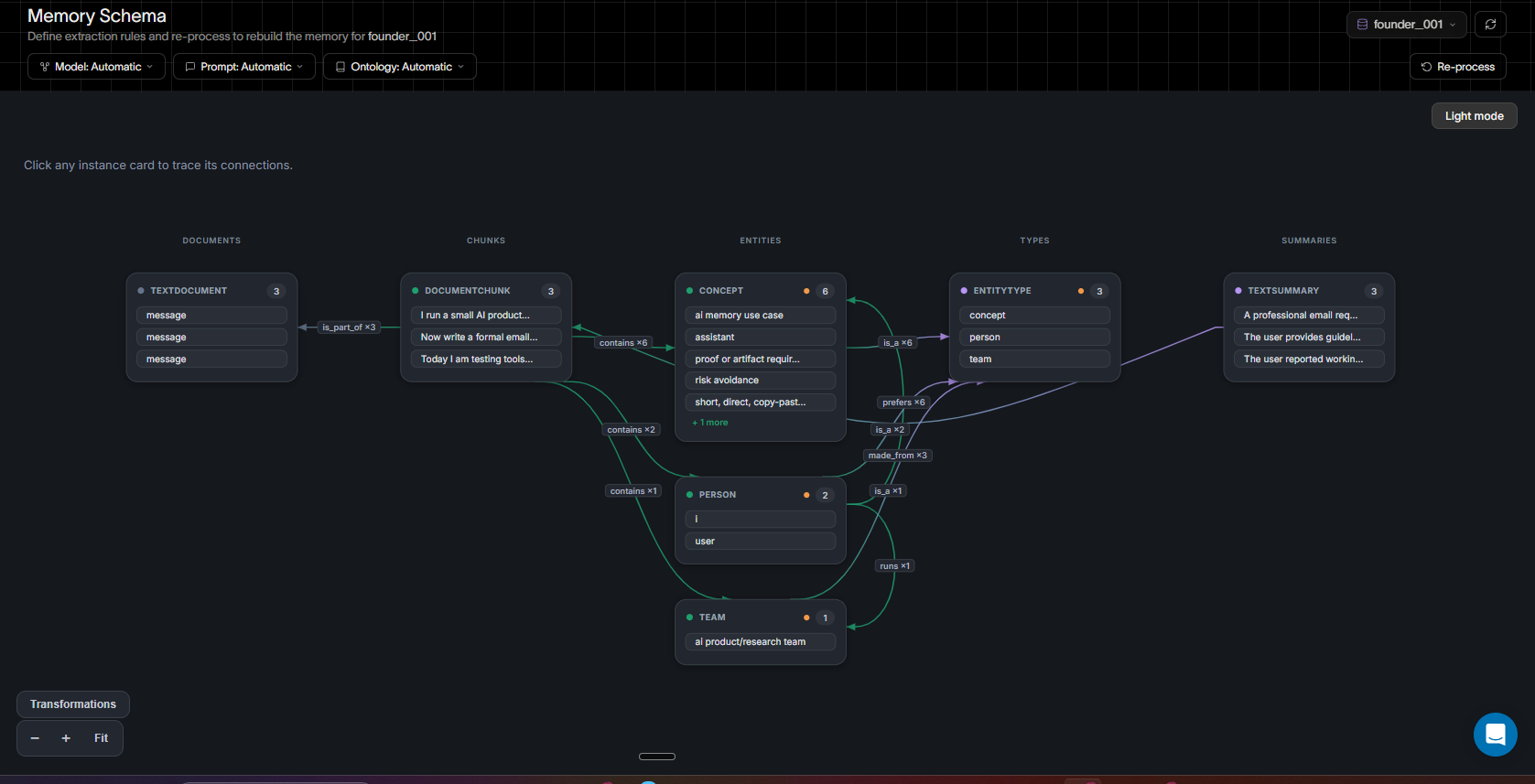Click the bottom drag handle pill
The height and width of the screenshot is (784, 1535).
pos(657,757)
